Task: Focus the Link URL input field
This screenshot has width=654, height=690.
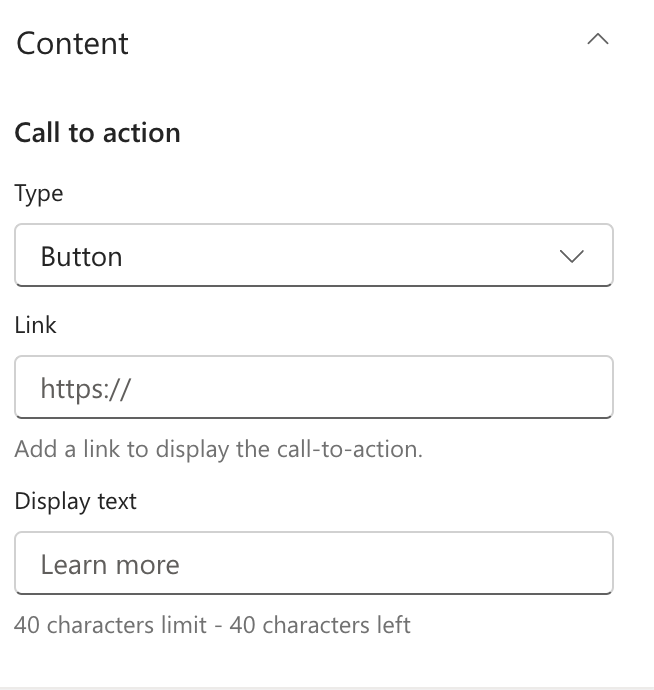Action: 313,387
